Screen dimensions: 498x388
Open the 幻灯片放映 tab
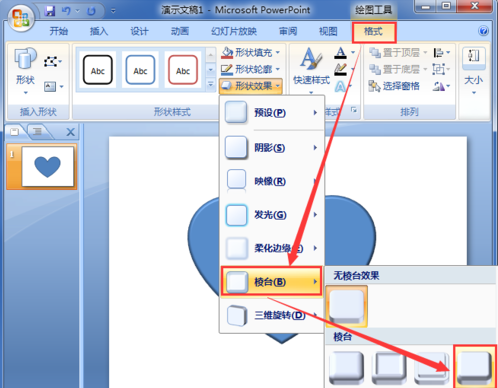tap(234, 31)
